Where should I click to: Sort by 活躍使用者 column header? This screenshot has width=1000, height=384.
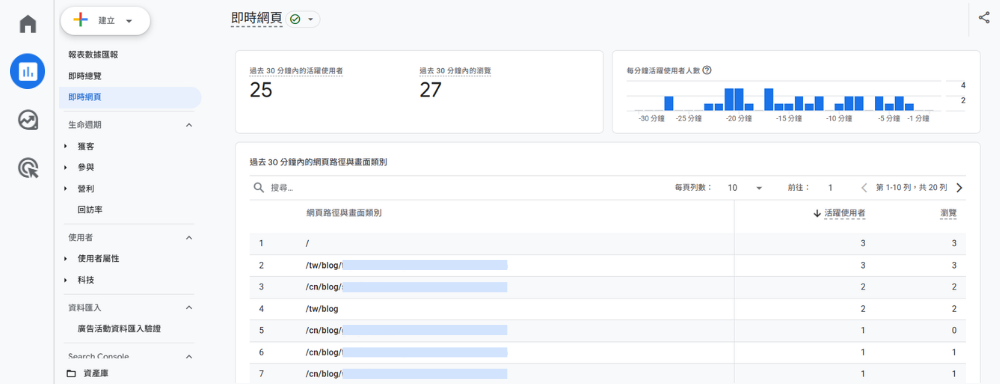click(x=844, y=213)
